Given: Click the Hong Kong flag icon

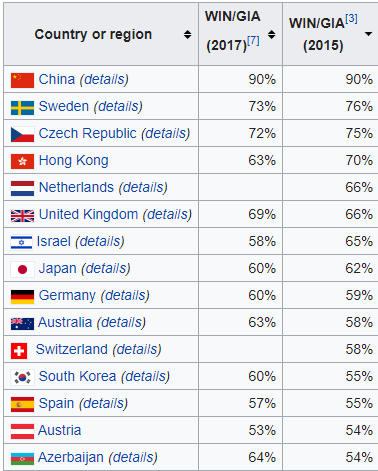Looking at the screenshot, I should click(22, 161).
